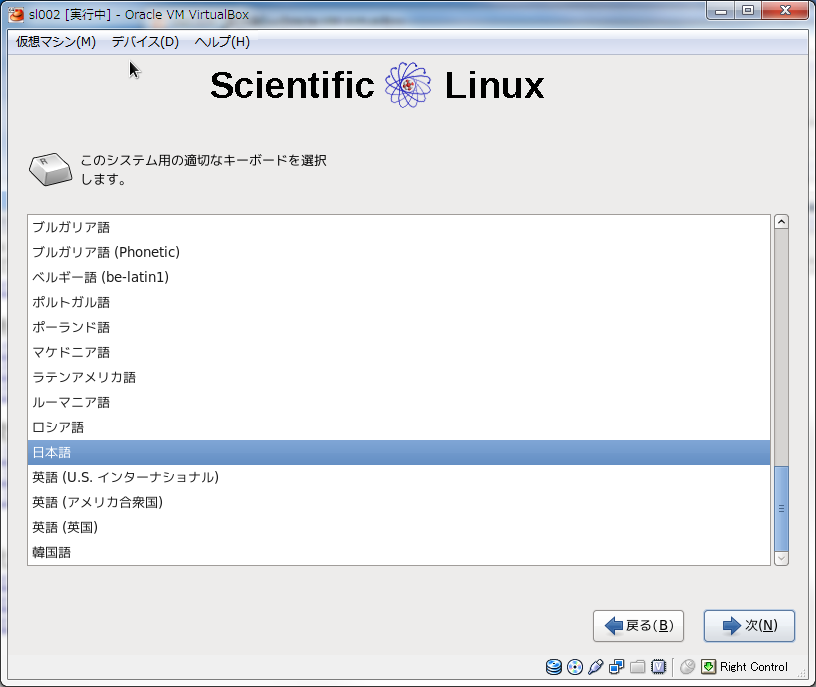
Task: Select ルーマニア語 keyboard layout
Action: click(x=399, y=402)
